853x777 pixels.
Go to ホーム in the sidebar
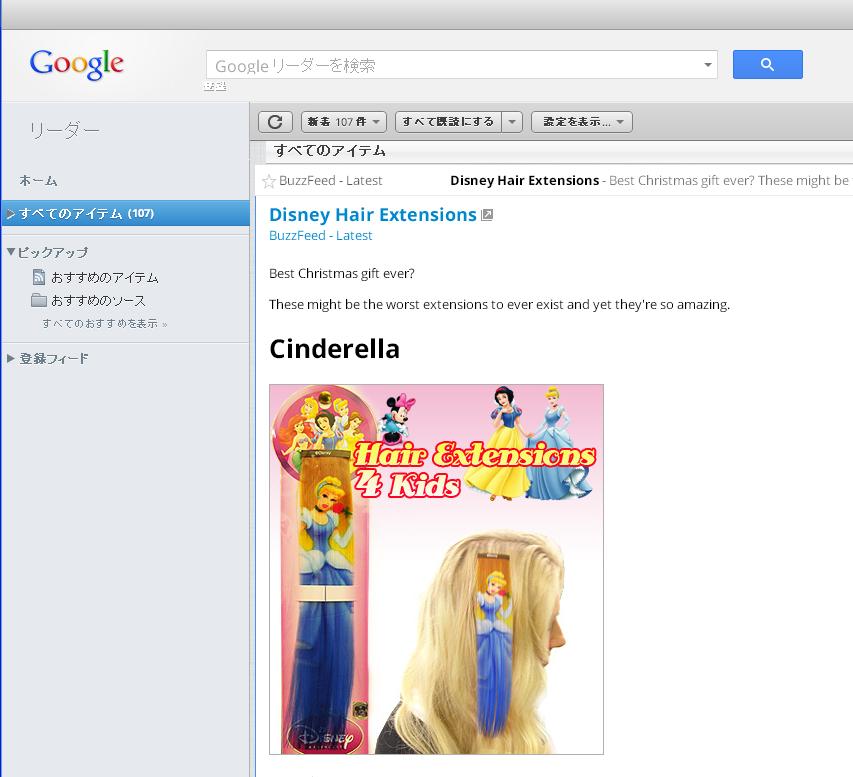pyautogui.click(x=38, y=180)
